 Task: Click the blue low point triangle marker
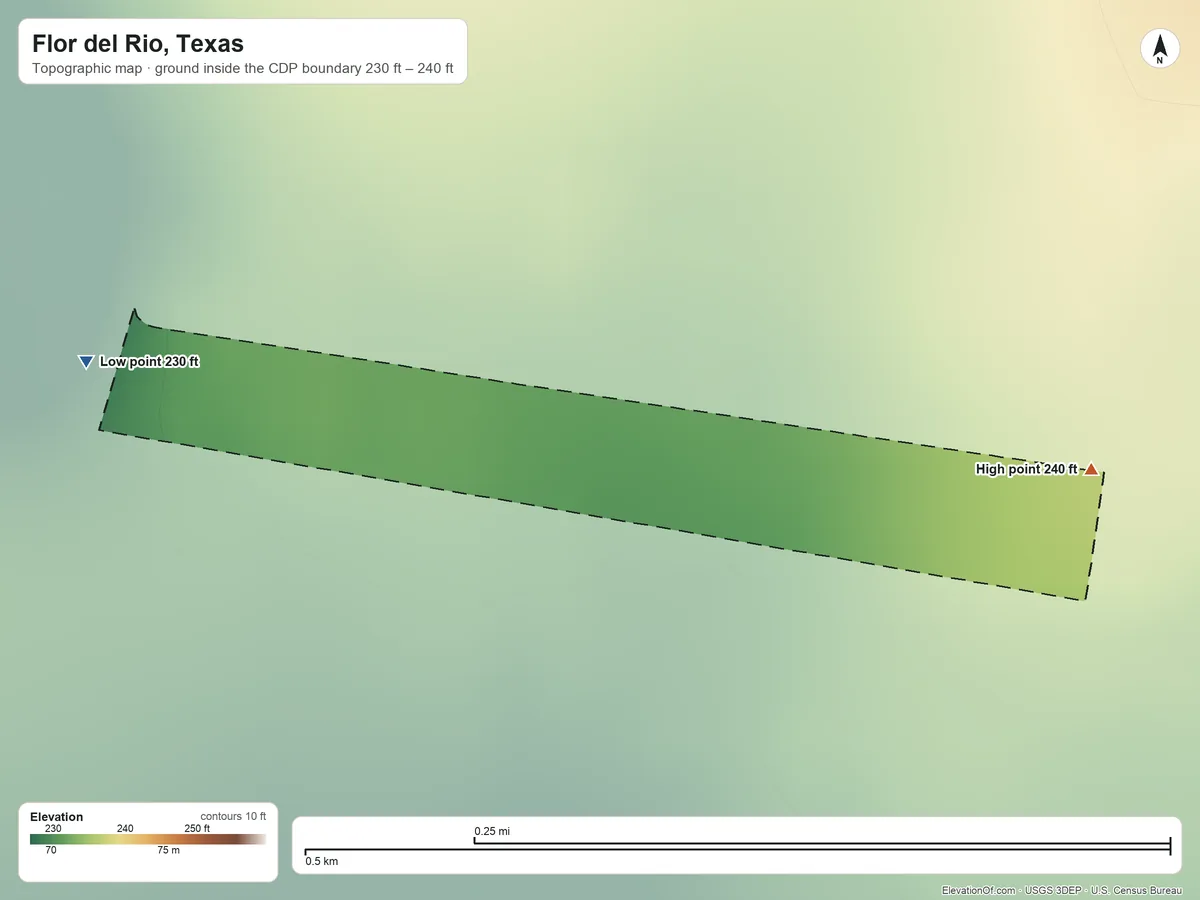[86, 362]
